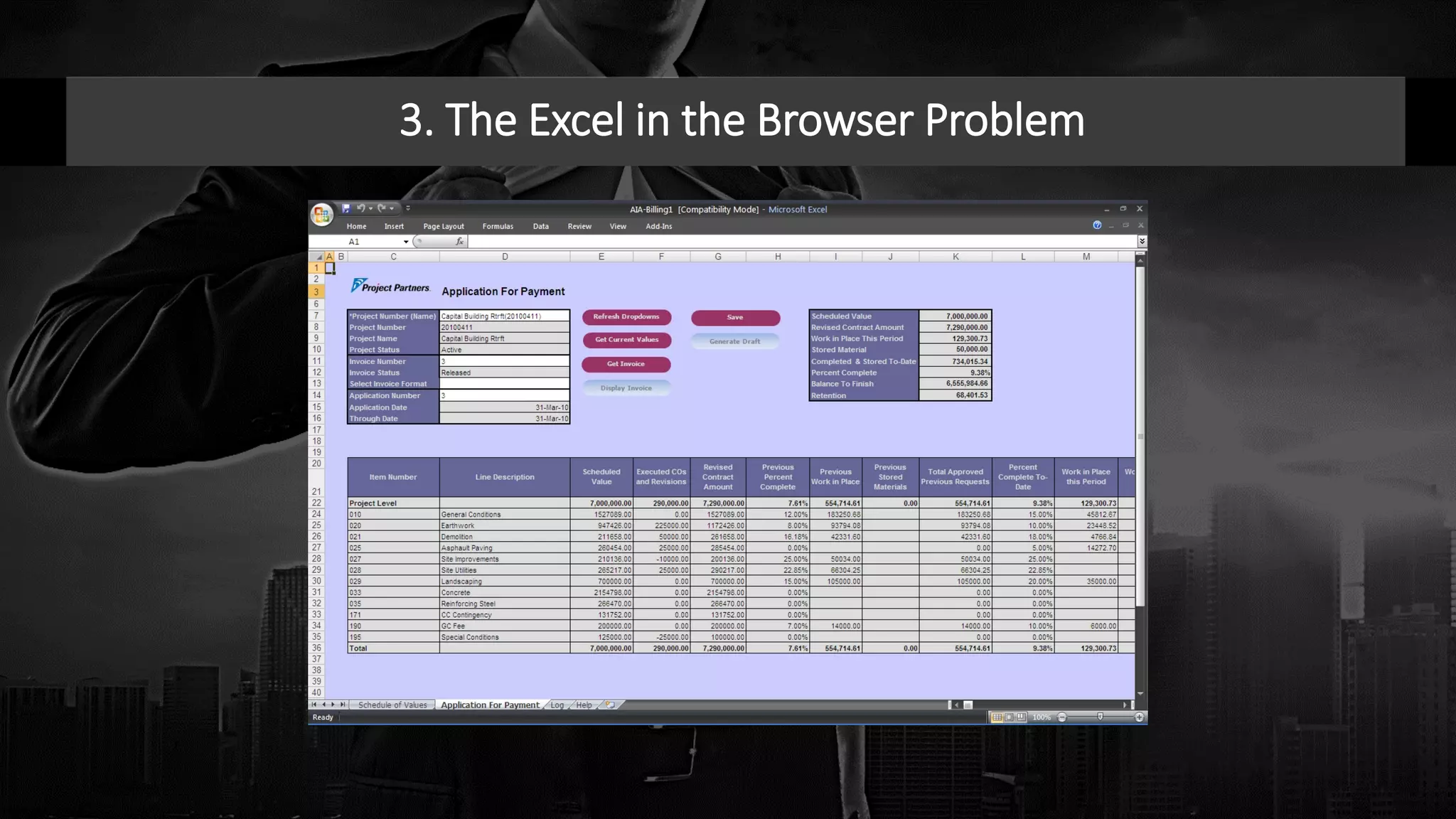Open the Name Box dropdown arrow
The width and height of the screenshot is (1456, 819).
[406, 242]
